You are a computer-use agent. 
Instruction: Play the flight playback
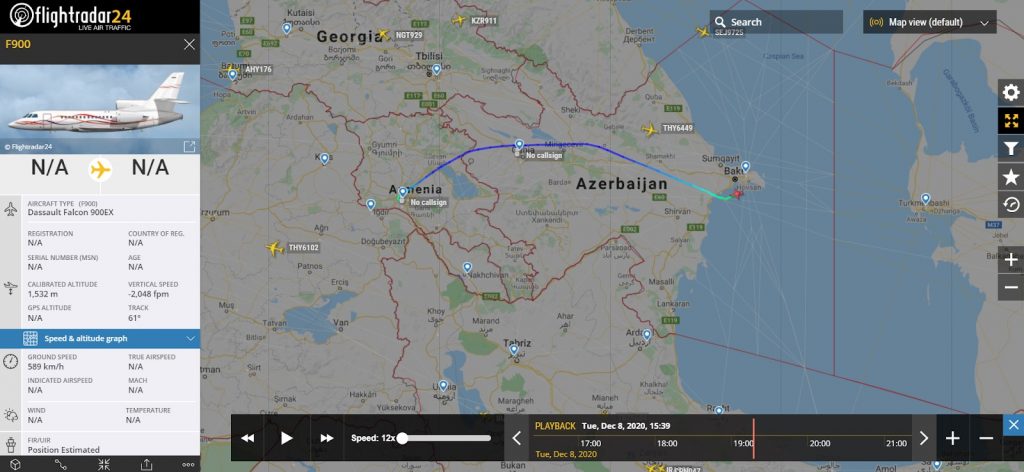click(x=287, y=438)
